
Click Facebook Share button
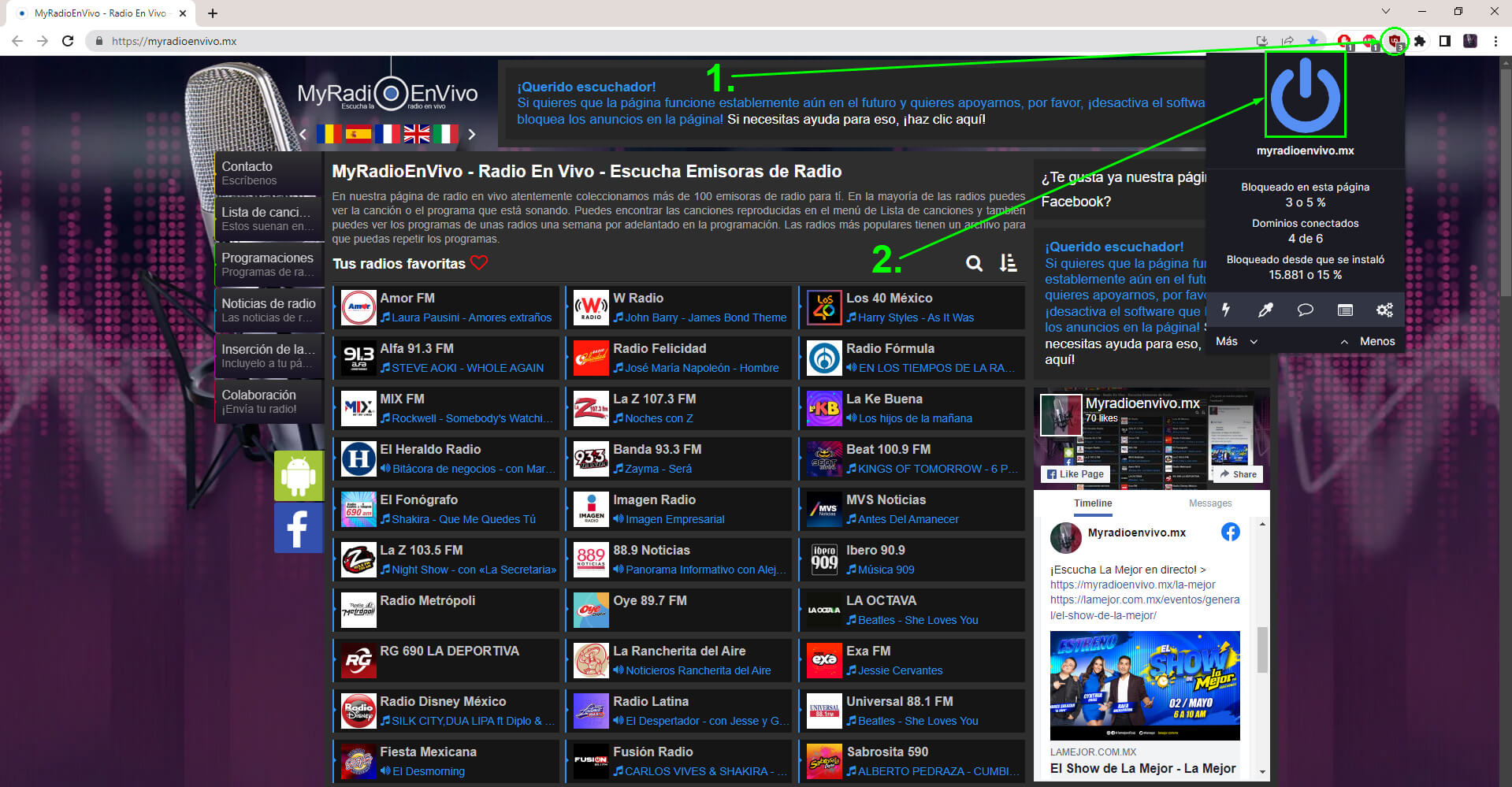pos(1237,473)
